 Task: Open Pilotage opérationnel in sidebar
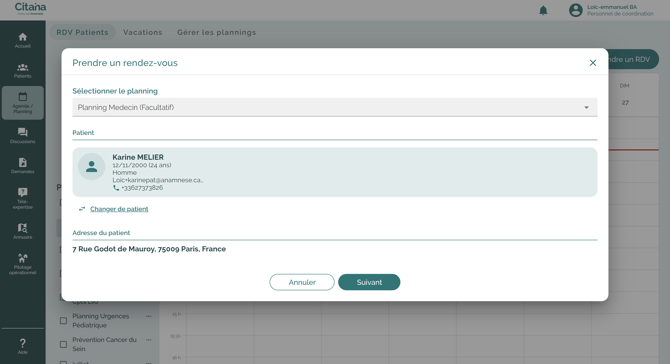[23, 264]
